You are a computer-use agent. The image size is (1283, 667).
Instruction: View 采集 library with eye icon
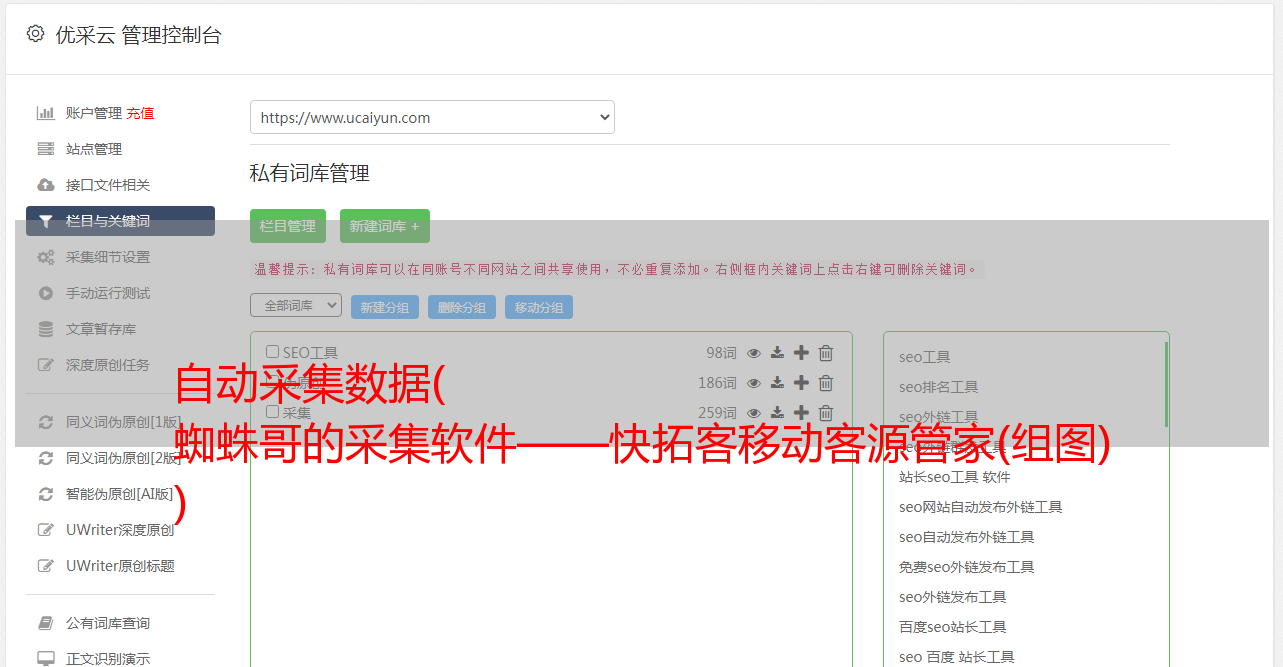tap(754, 412)
